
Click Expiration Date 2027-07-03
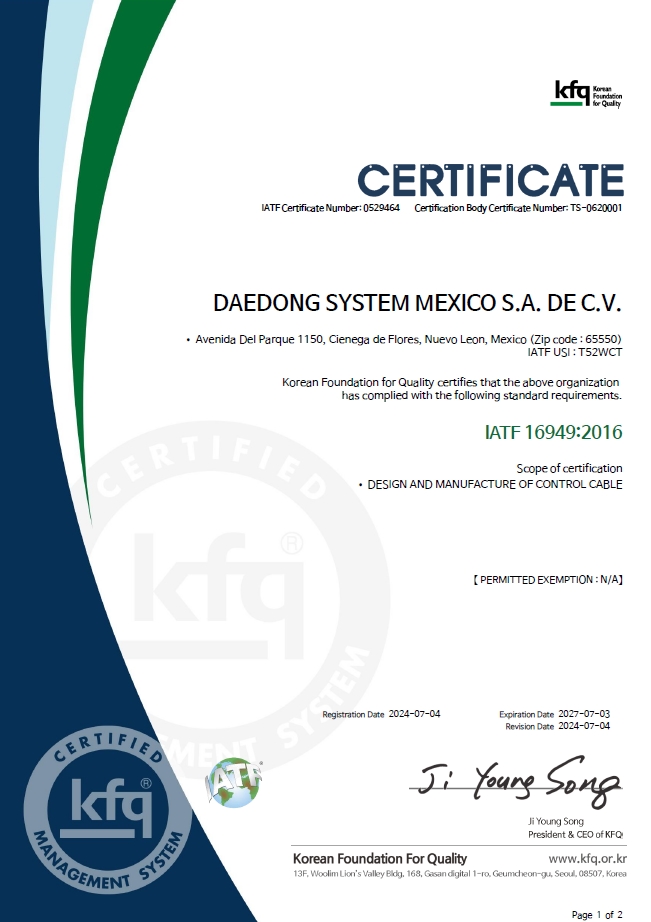[x=555, y=714]
